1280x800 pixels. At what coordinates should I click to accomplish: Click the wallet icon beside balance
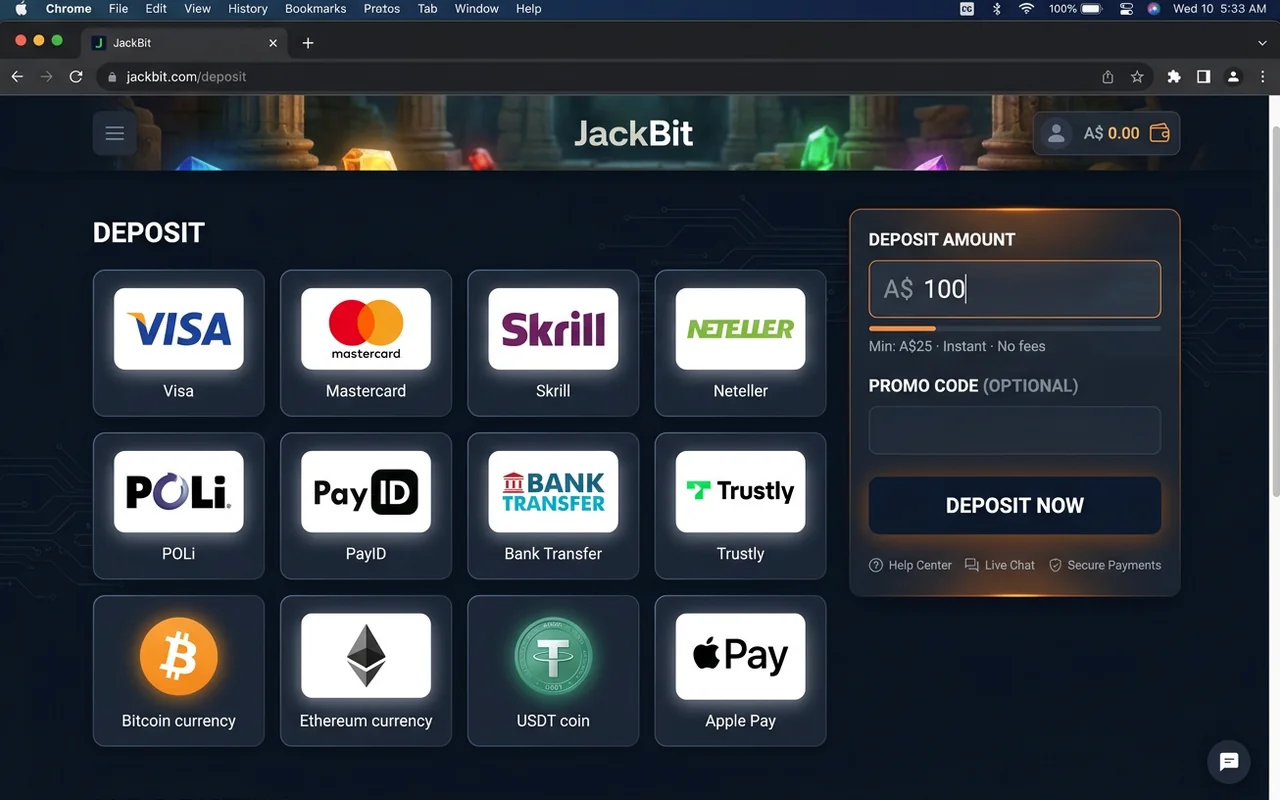click(1159, 133)
